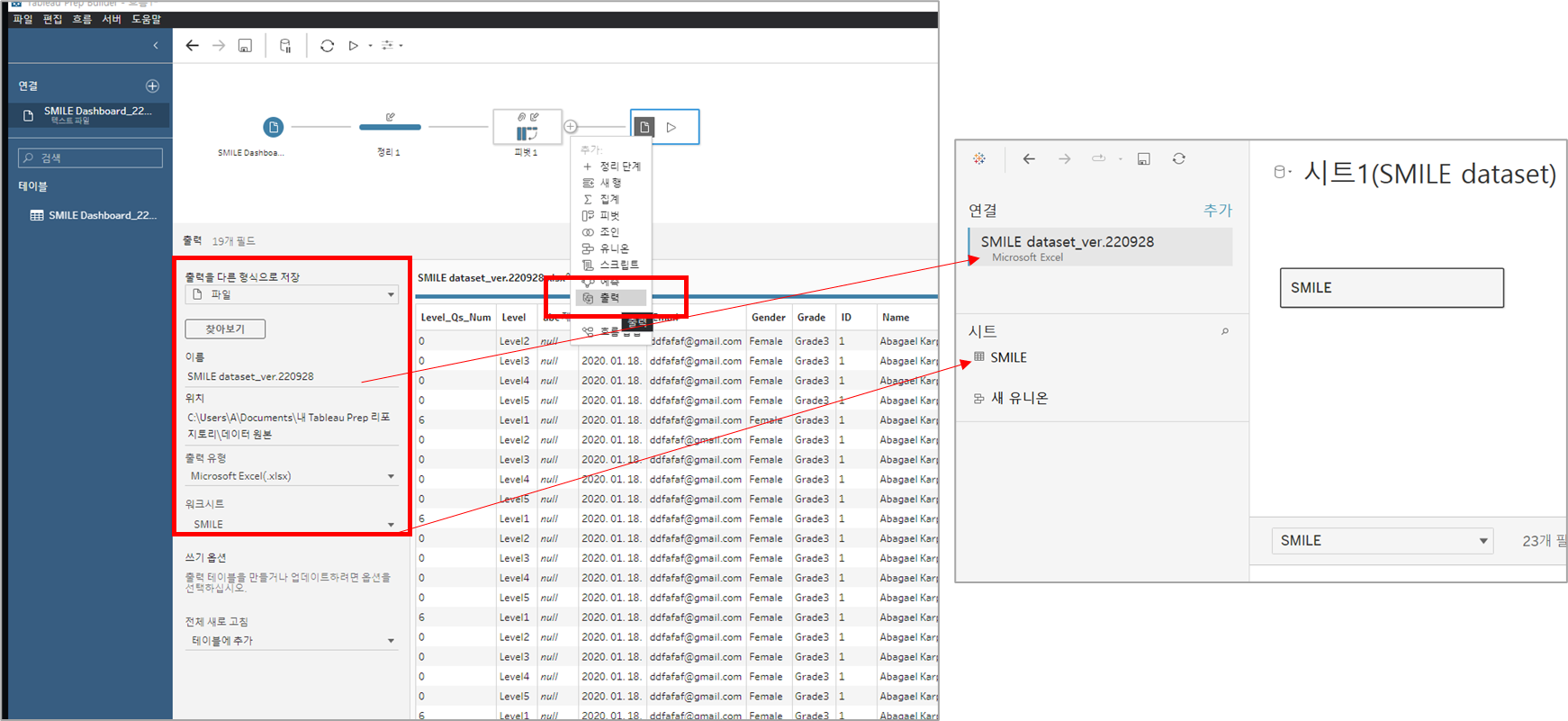This screenshot has width=1568, height=721.
Task: Open the 도움말 menu in the menu bar
Action: coord(147,19)
